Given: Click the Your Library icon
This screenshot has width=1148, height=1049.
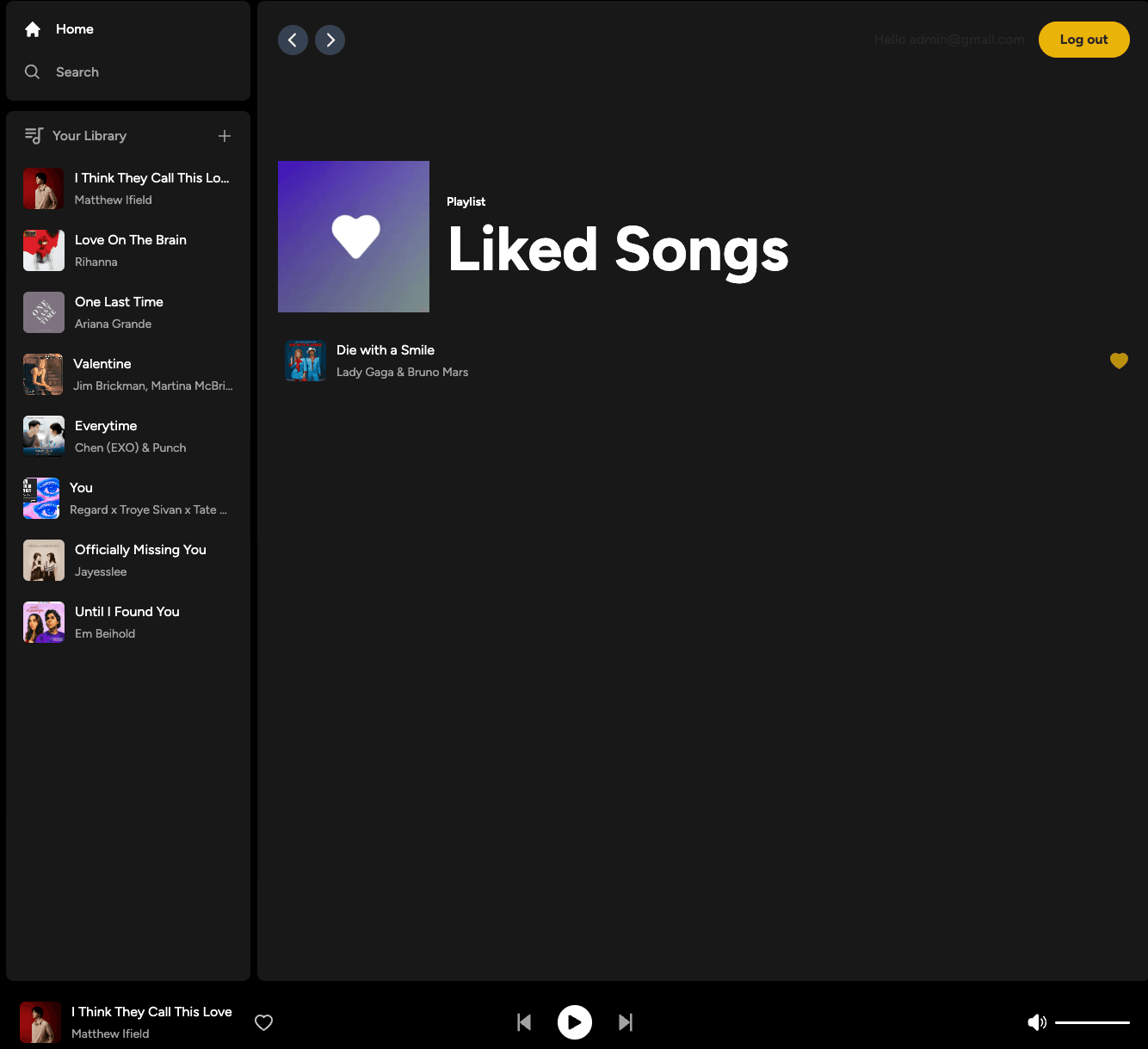Looking at the screenshot, I should 34,136.
